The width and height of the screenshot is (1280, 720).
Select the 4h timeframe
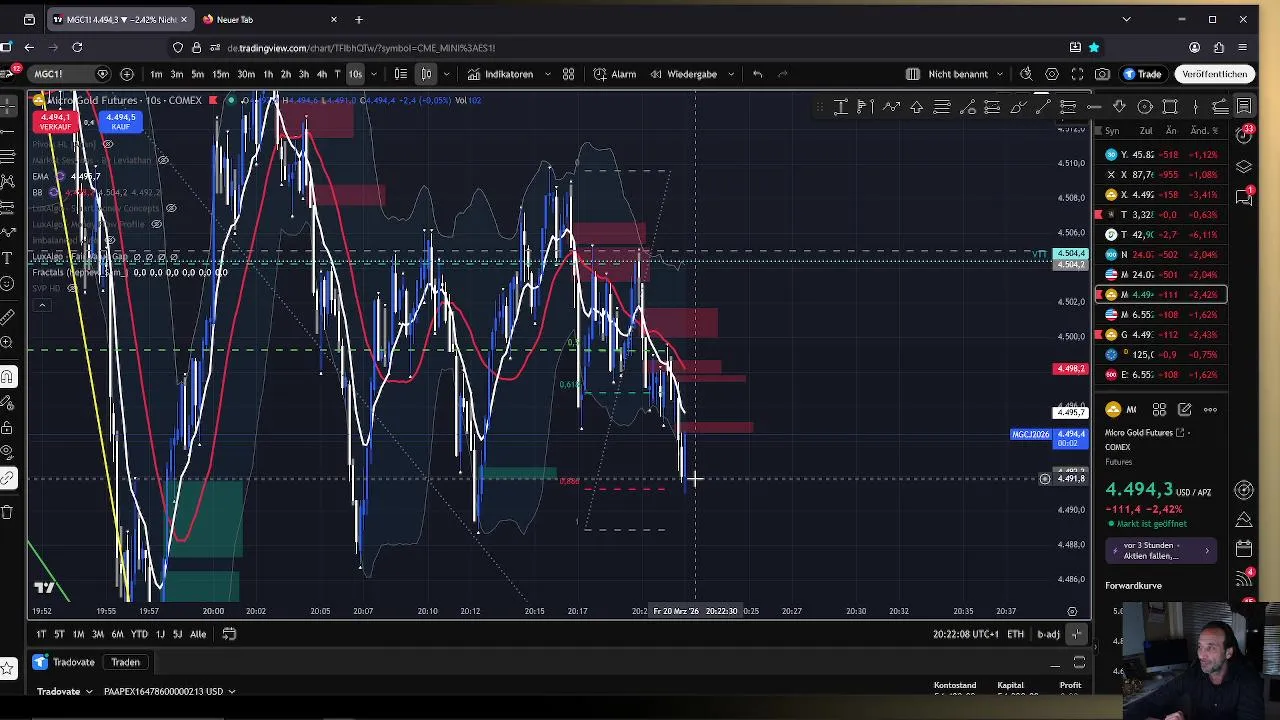point(321,74)
